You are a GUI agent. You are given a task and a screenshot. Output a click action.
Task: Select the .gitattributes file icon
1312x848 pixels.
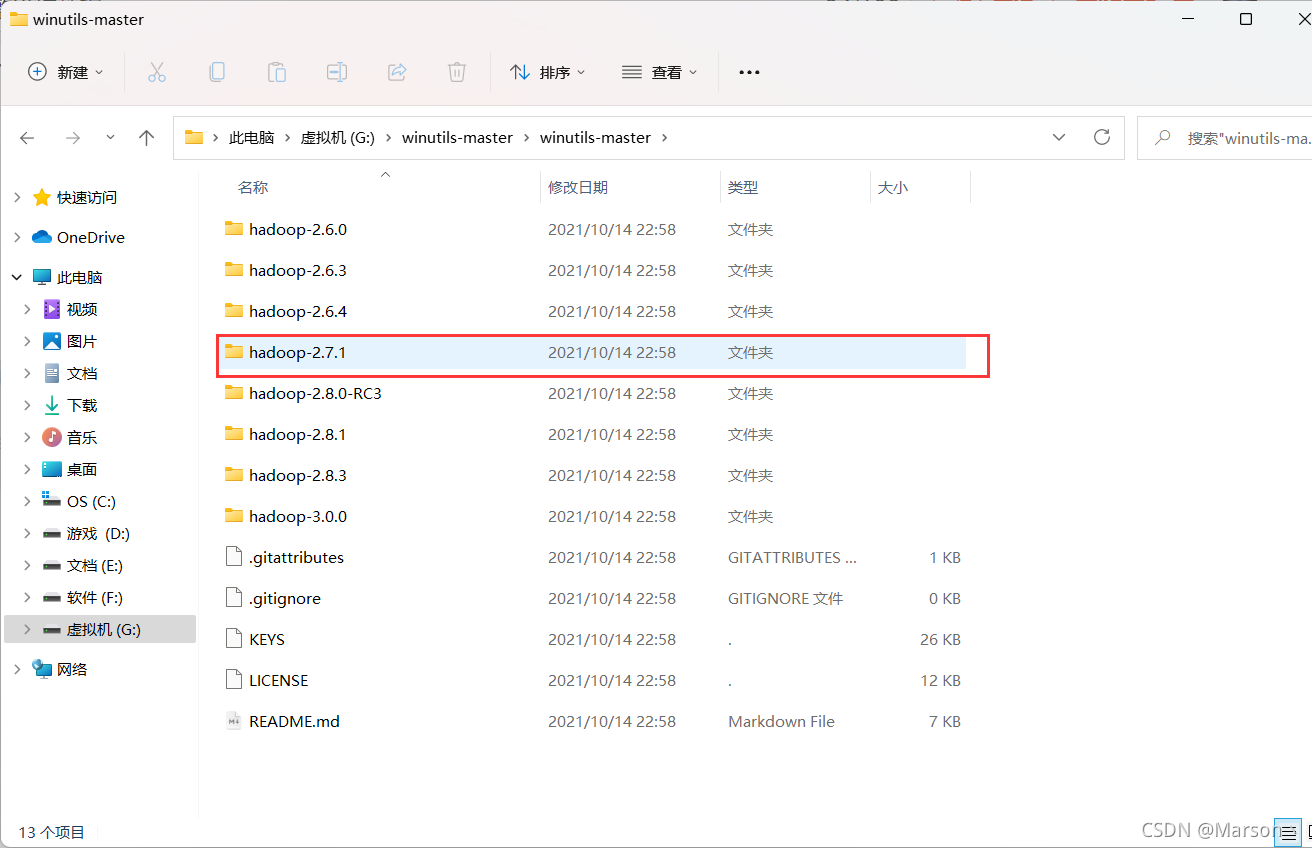pos(234,557)
